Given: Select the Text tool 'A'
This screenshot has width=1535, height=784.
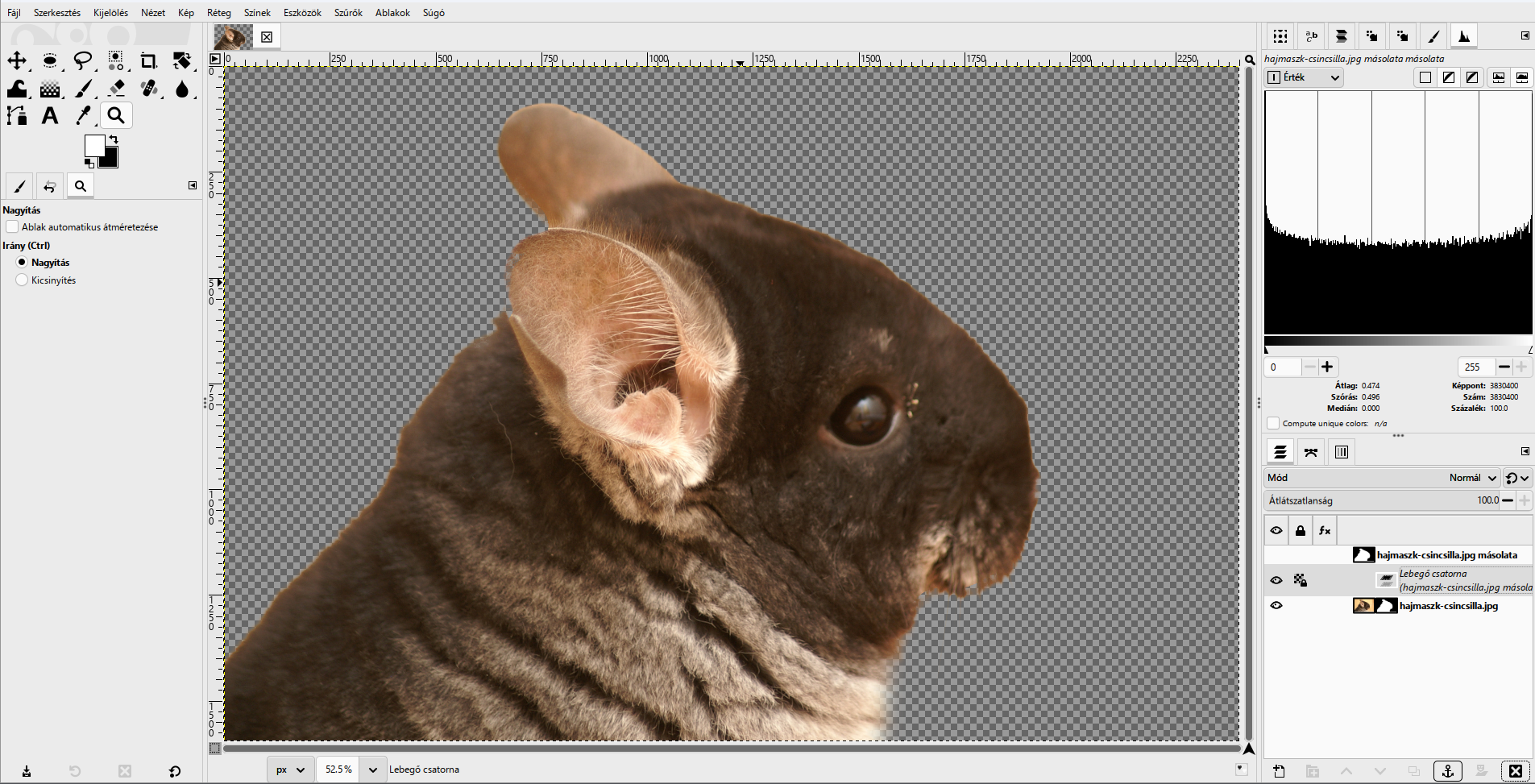Looking at the screenshot, I should click(50, 116).
